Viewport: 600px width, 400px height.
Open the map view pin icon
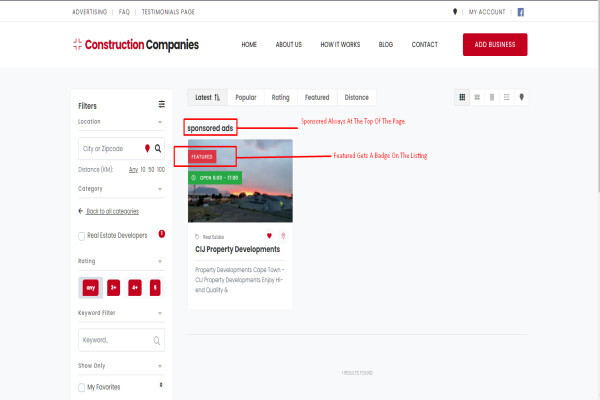point(521,97)
